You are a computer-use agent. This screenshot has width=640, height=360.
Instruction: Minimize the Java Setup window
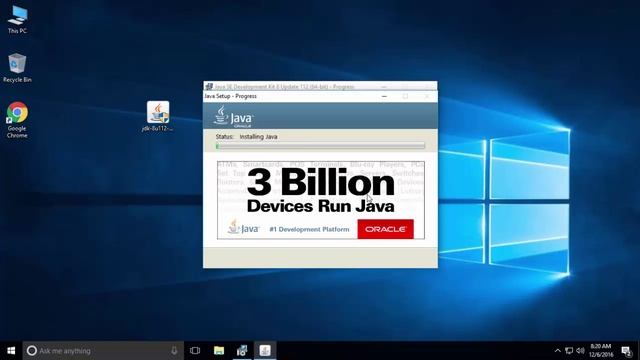384,96
